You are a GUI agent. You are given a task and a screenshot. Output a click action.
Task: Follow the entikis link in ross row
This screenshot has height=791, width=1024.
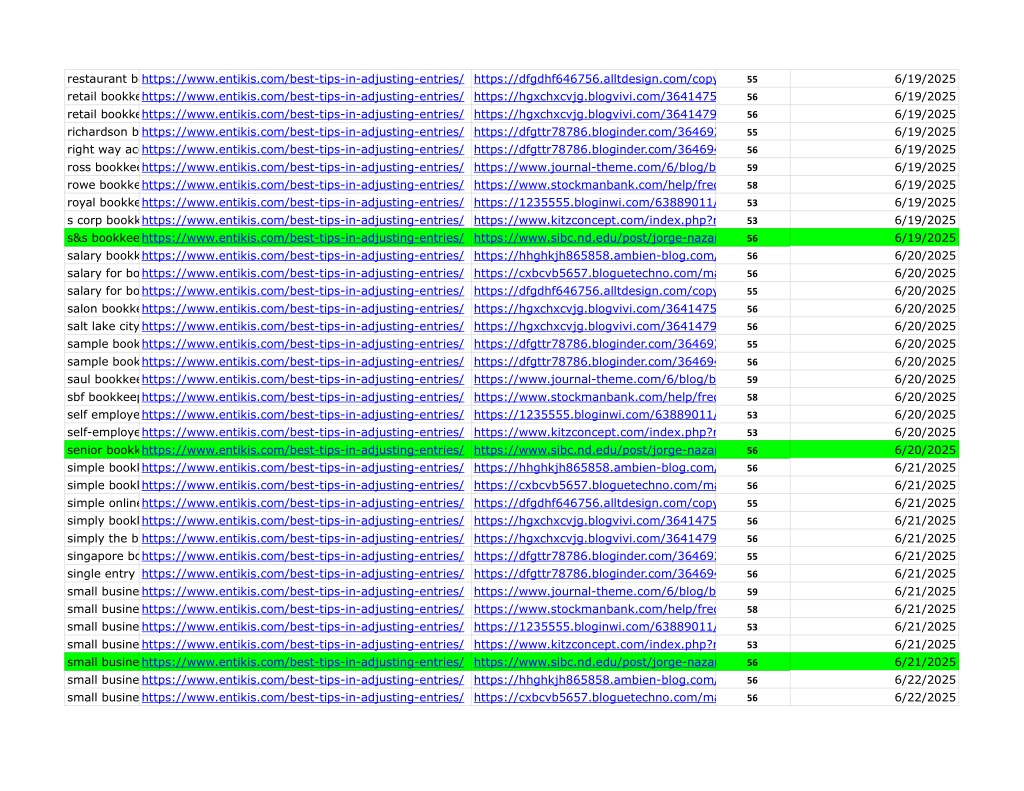(302, 167)
